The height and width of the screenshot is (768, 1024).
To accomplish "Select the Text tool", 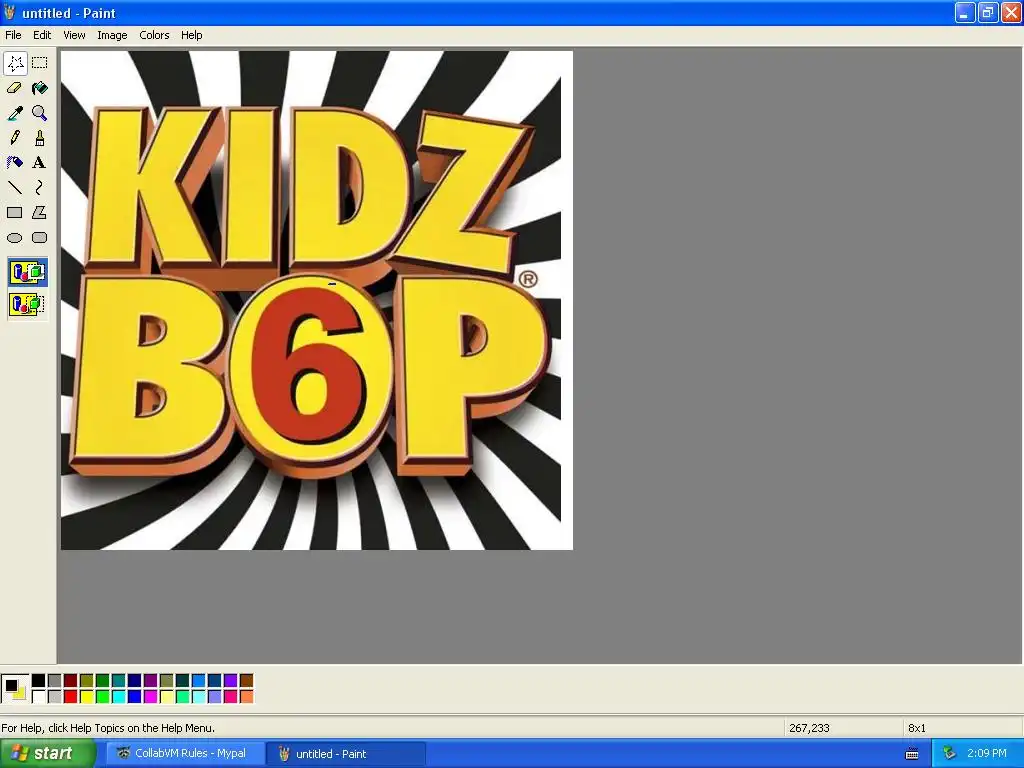I will coord(40,163).
